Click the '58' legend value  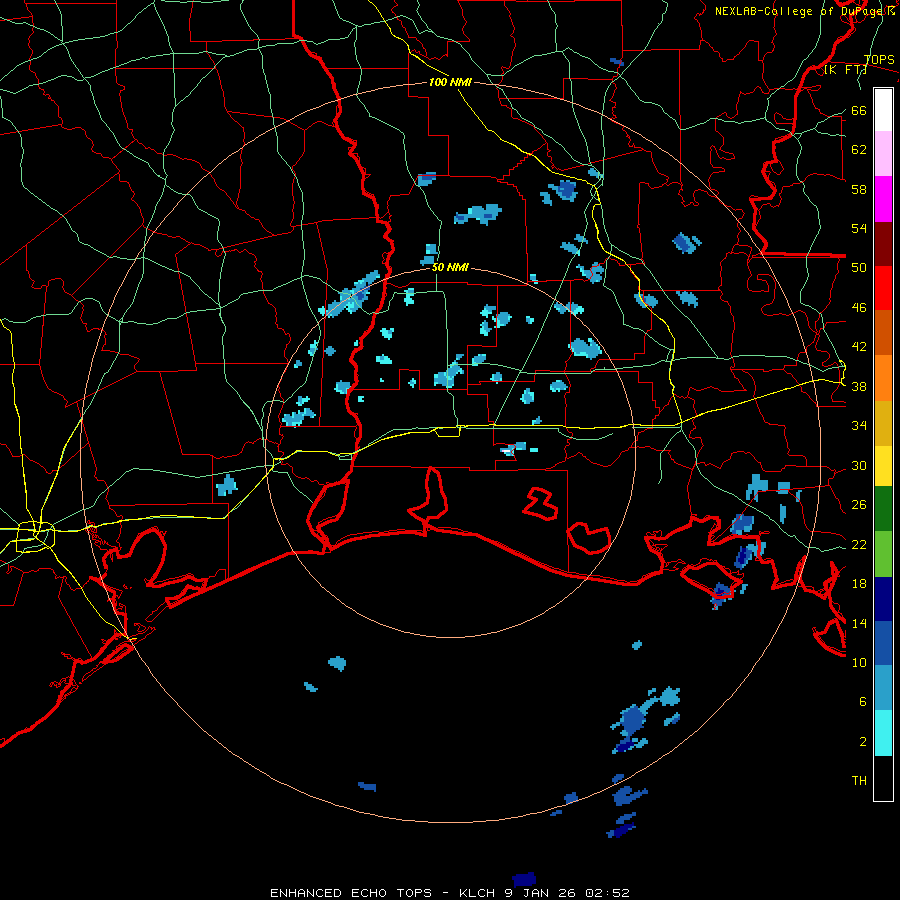coord(859,189)
